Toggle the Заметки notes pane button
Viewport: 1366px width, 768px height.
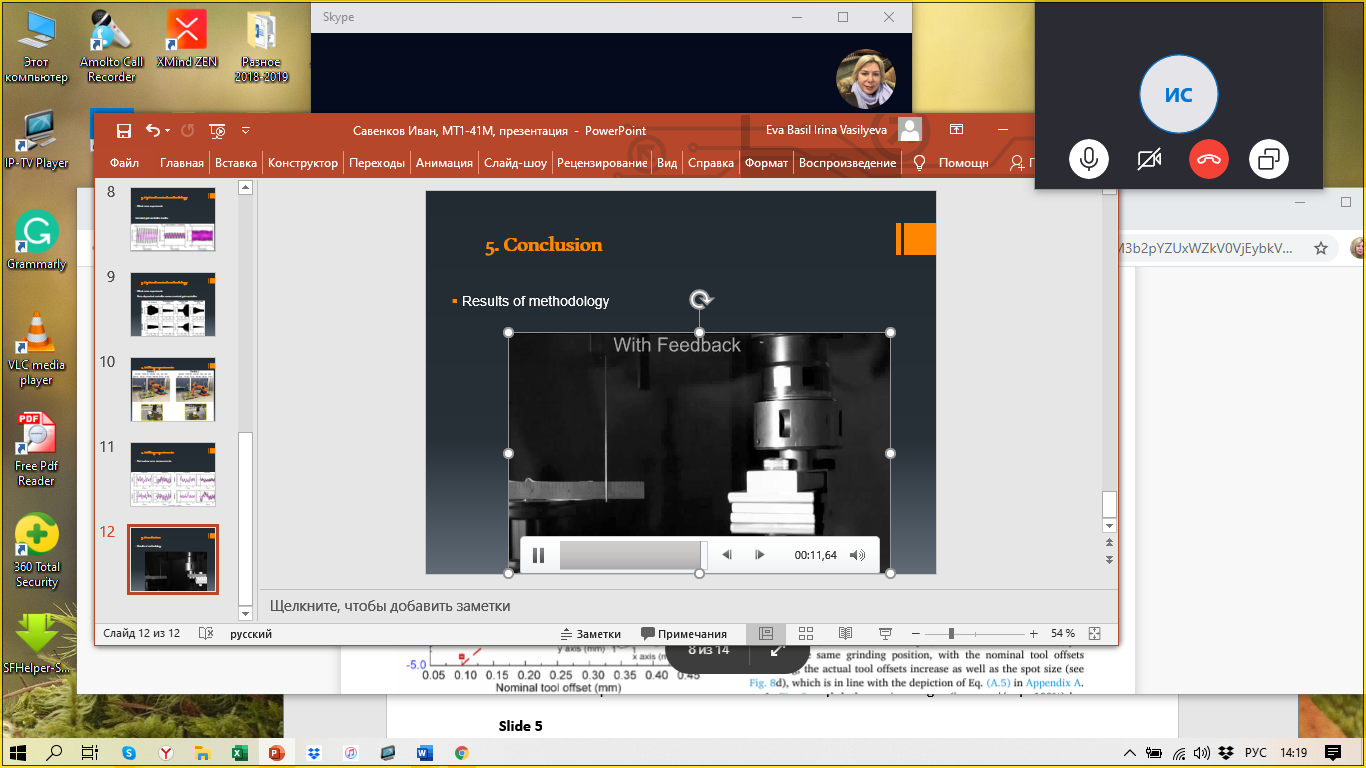pos(591,634)
